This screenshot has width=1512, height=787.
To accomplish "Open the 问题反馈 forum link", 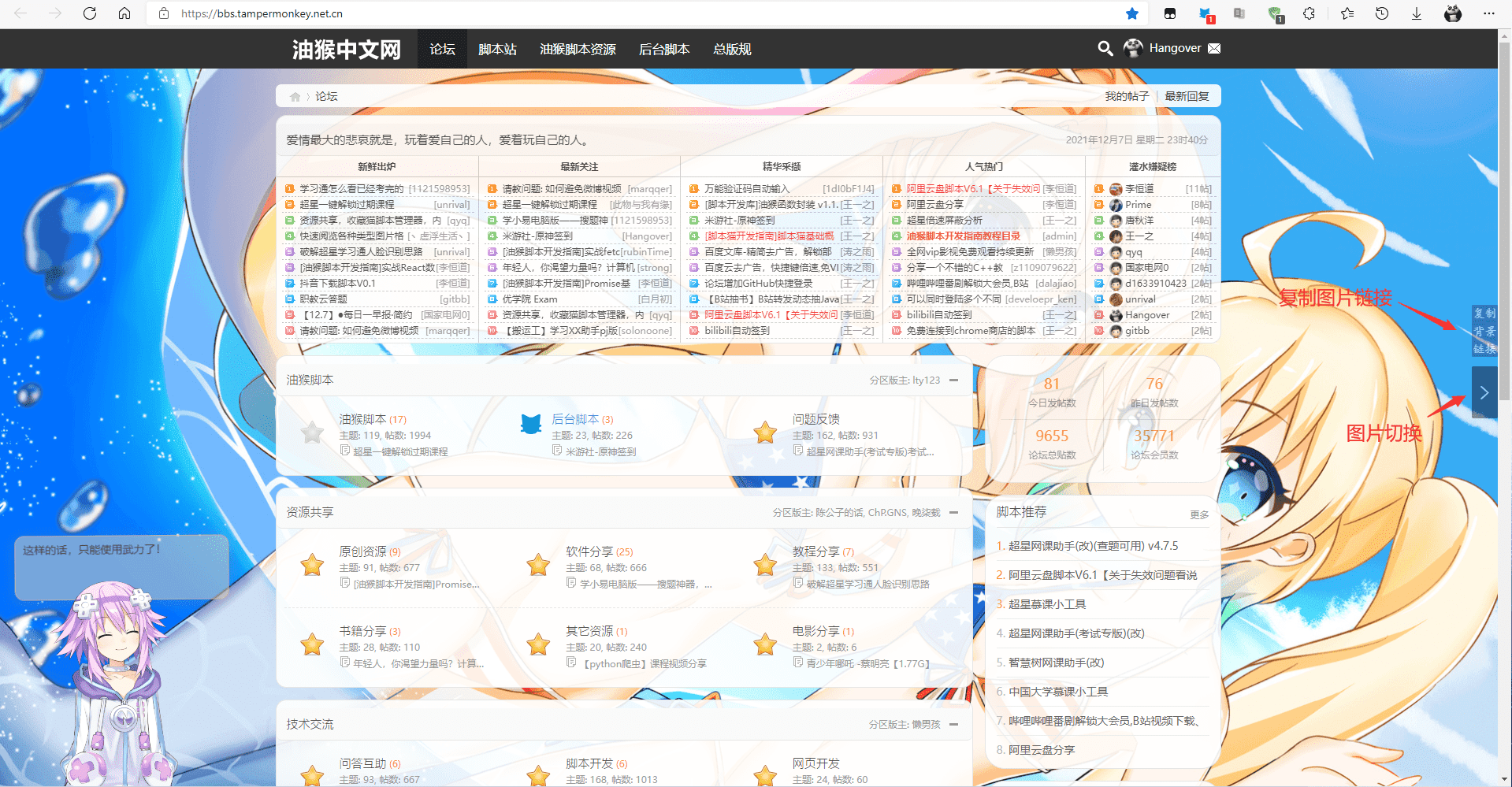I will click(816, 419).
